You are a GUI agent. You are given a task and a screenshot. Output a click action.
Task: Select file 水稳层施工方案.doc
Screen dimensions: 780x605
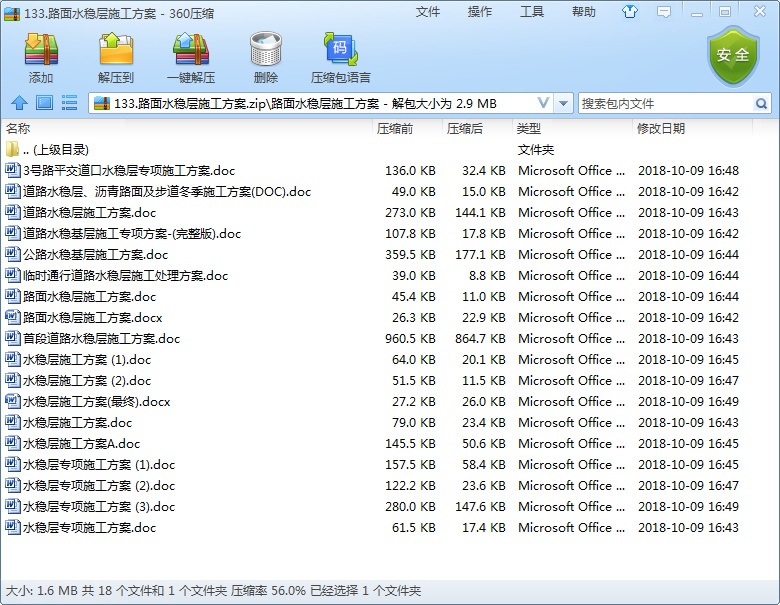coord(378,422)
